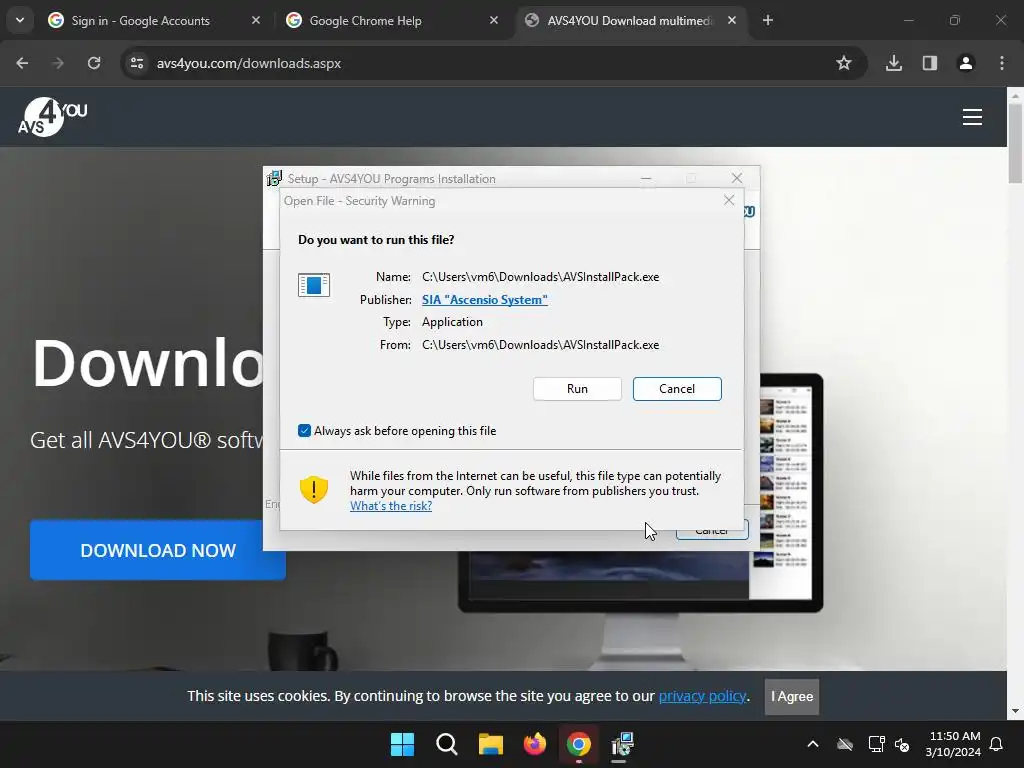The image size is (1024, 768).
Task: Switch to Google Chrome Help tab
Action: [x=366, y=21]
